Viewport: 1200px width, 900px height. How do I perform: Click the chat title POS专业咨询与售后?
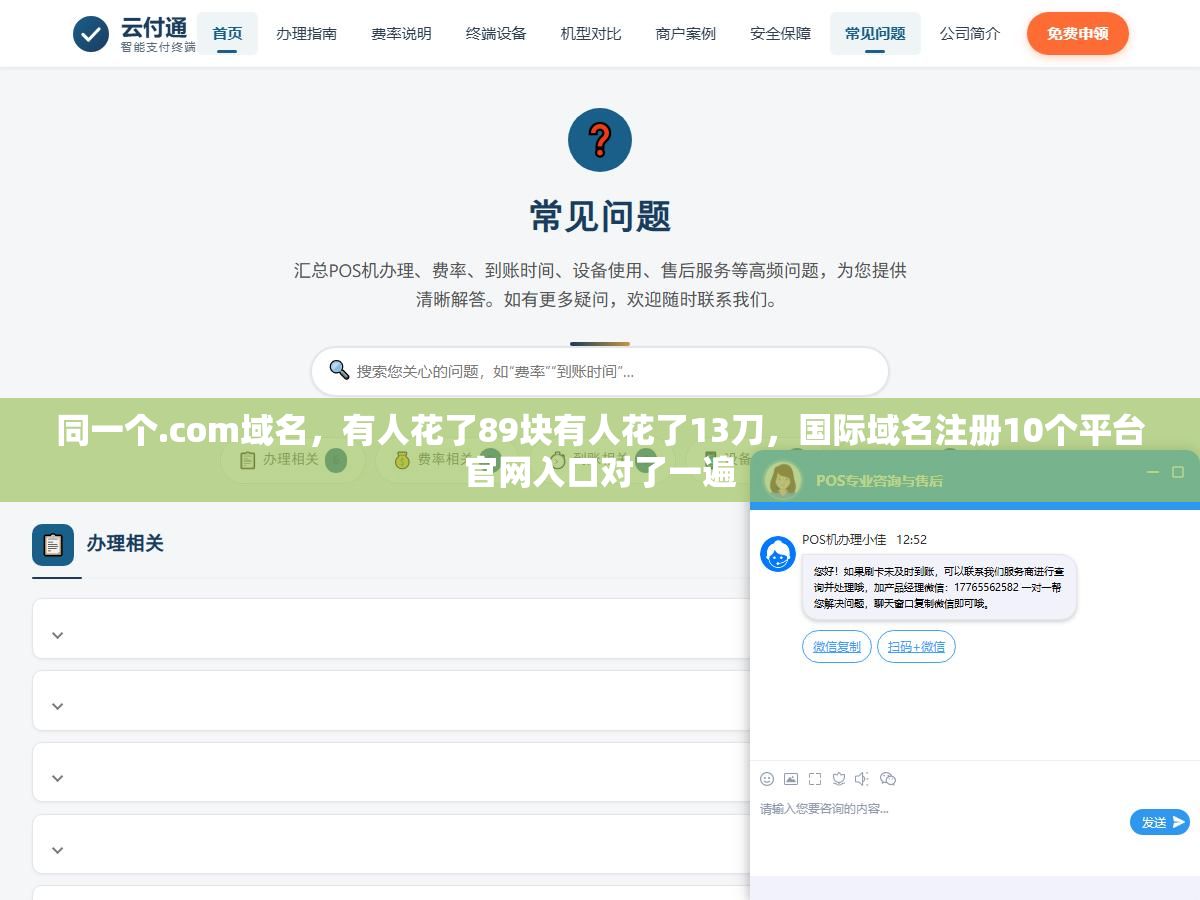[x=879, y=480]
